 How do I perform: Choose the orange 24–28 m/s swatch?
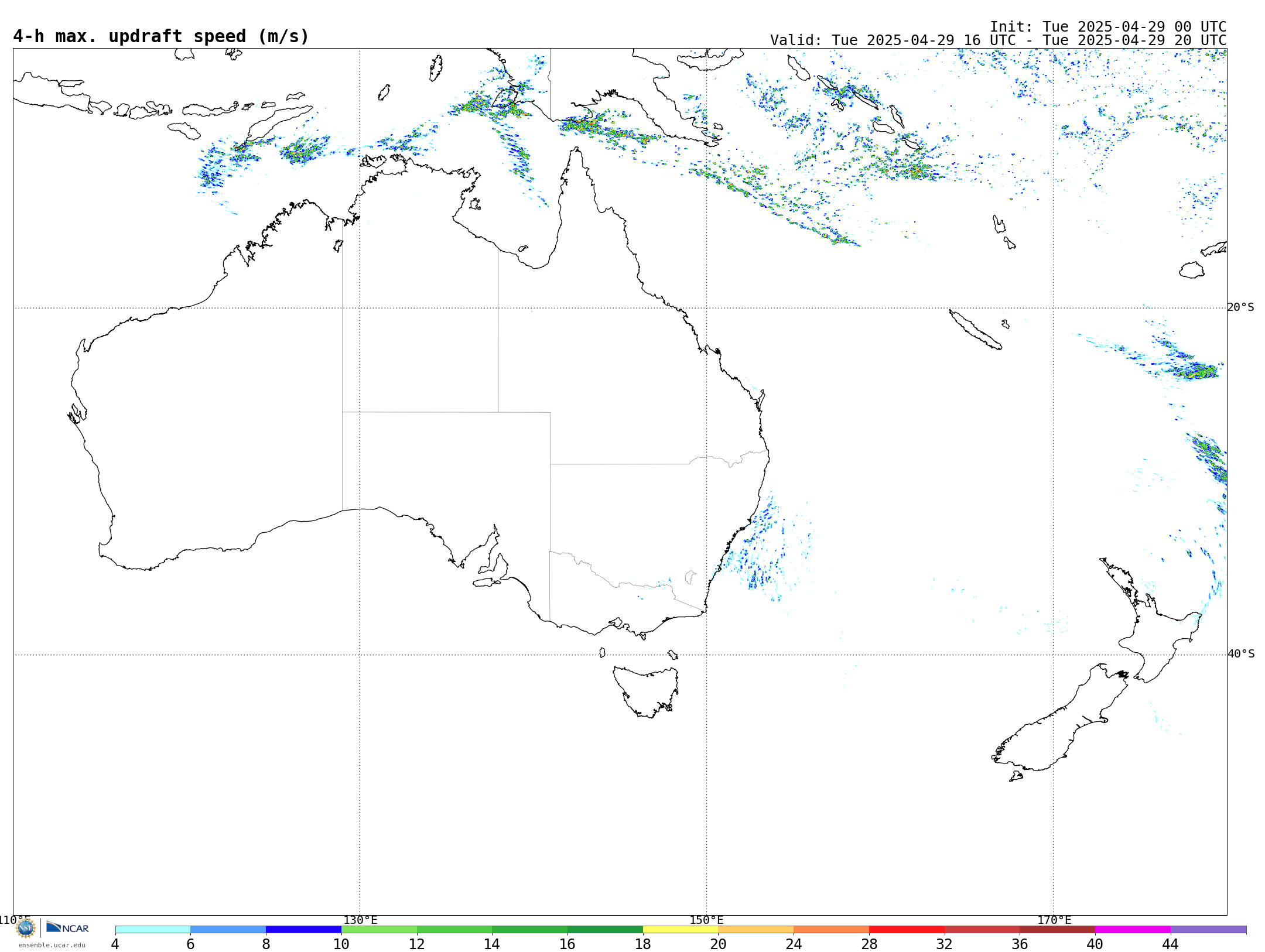pyautogui.click(x=831, y=930)
